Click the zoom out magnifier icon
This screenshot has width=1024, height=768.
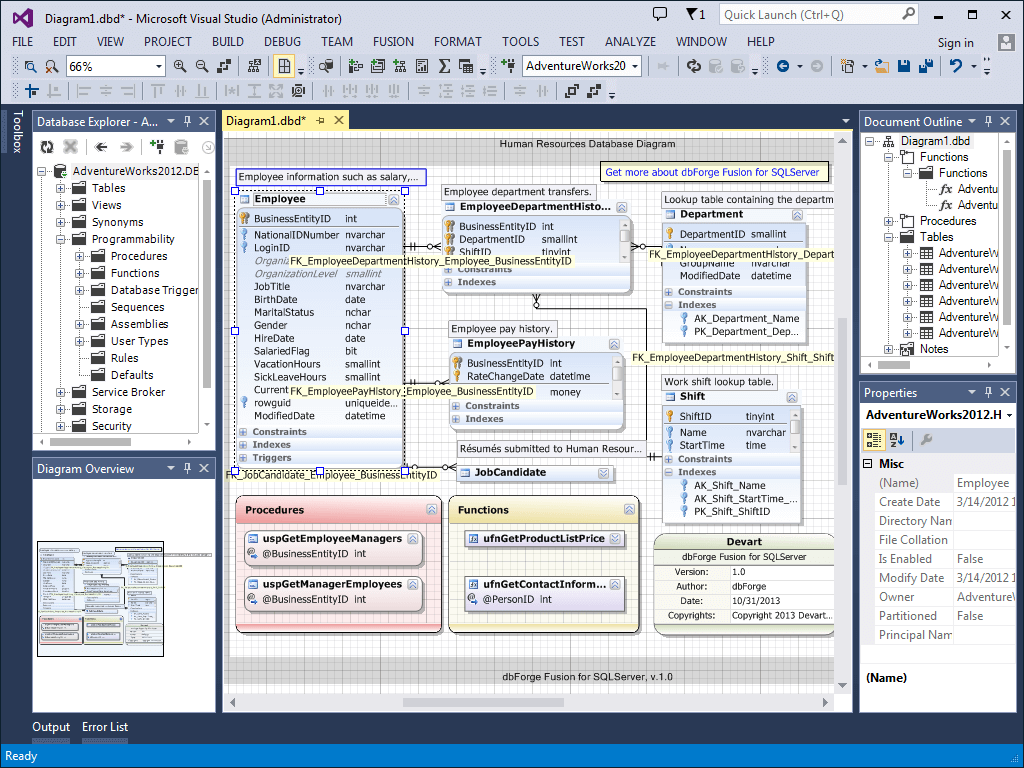click(202, 66)
